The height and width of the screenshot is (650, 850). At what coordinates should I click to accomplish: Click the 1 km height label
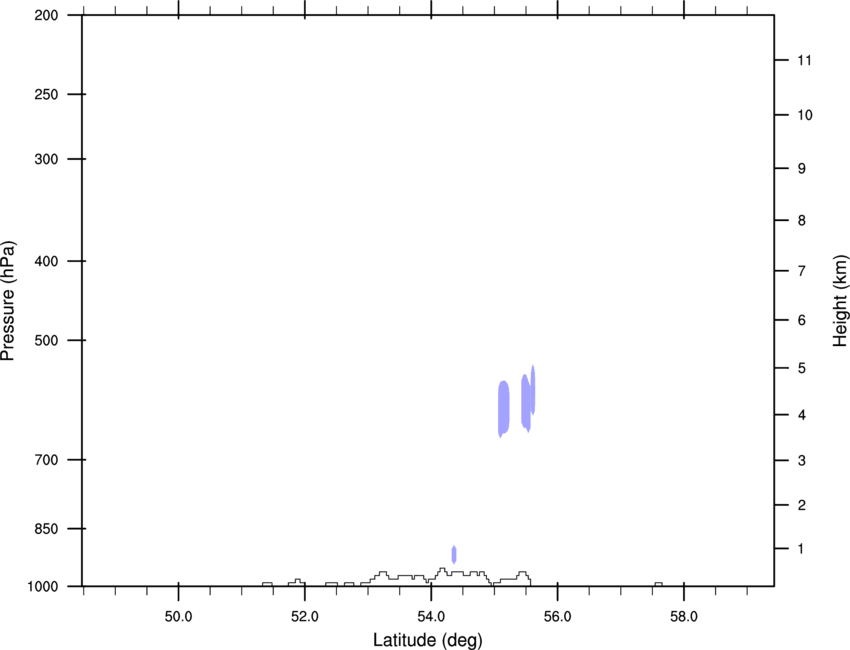click(801, 549)
